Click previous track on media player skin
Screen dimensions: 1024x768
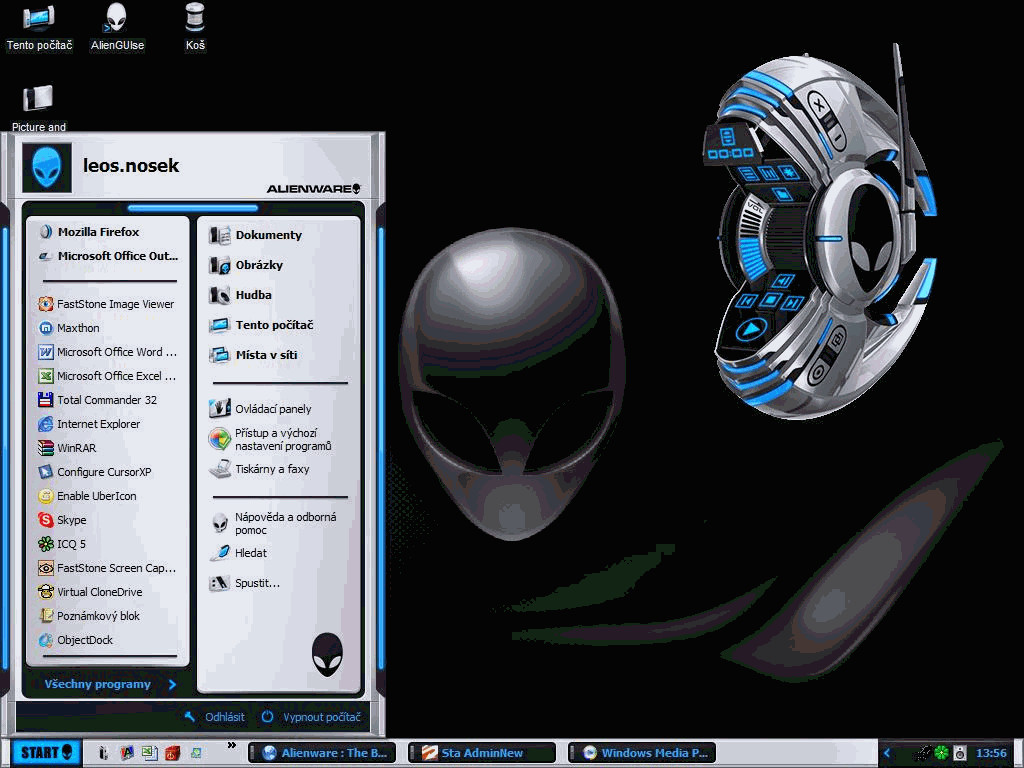[746, 301]
